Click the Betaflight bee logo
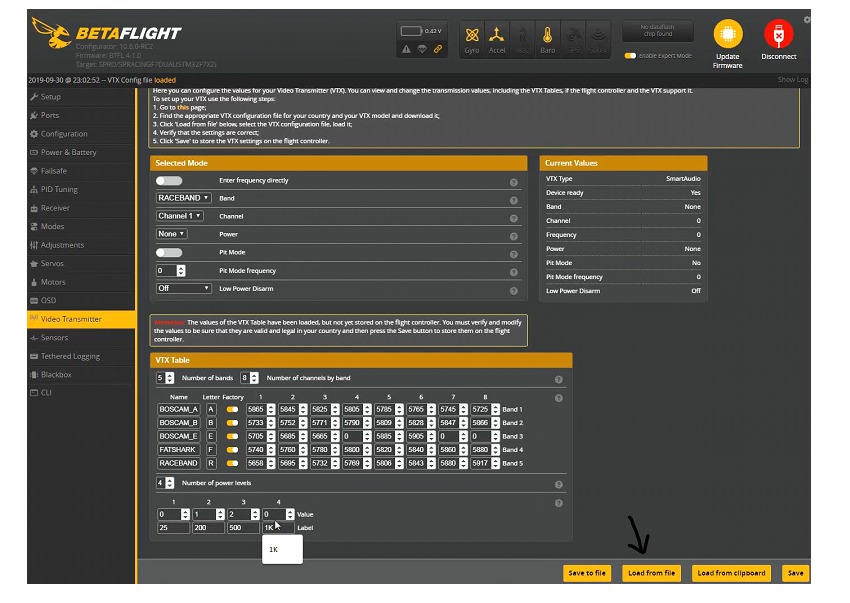850x603 pixels. pos(51,33)
